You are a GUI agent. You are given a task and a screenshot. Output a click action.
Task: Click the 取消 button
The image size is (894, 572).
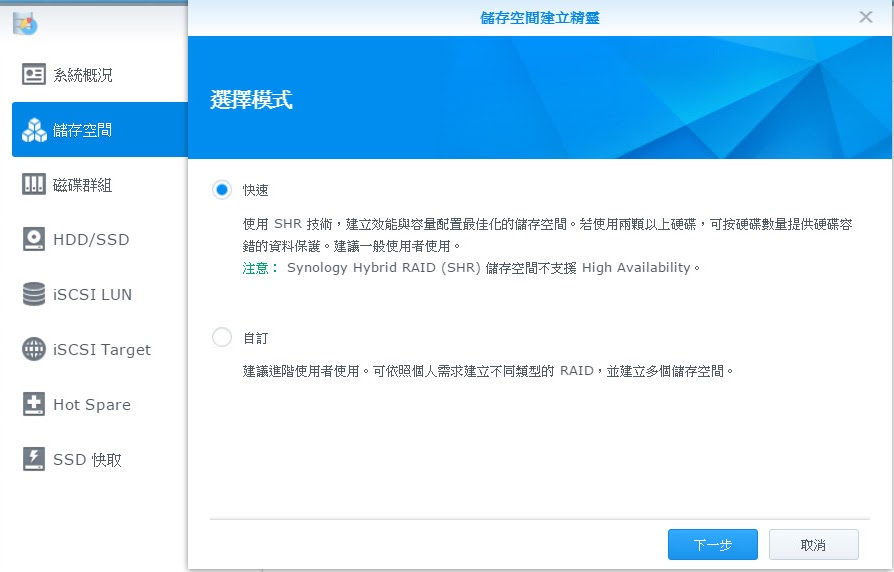(x=814, y=545)
